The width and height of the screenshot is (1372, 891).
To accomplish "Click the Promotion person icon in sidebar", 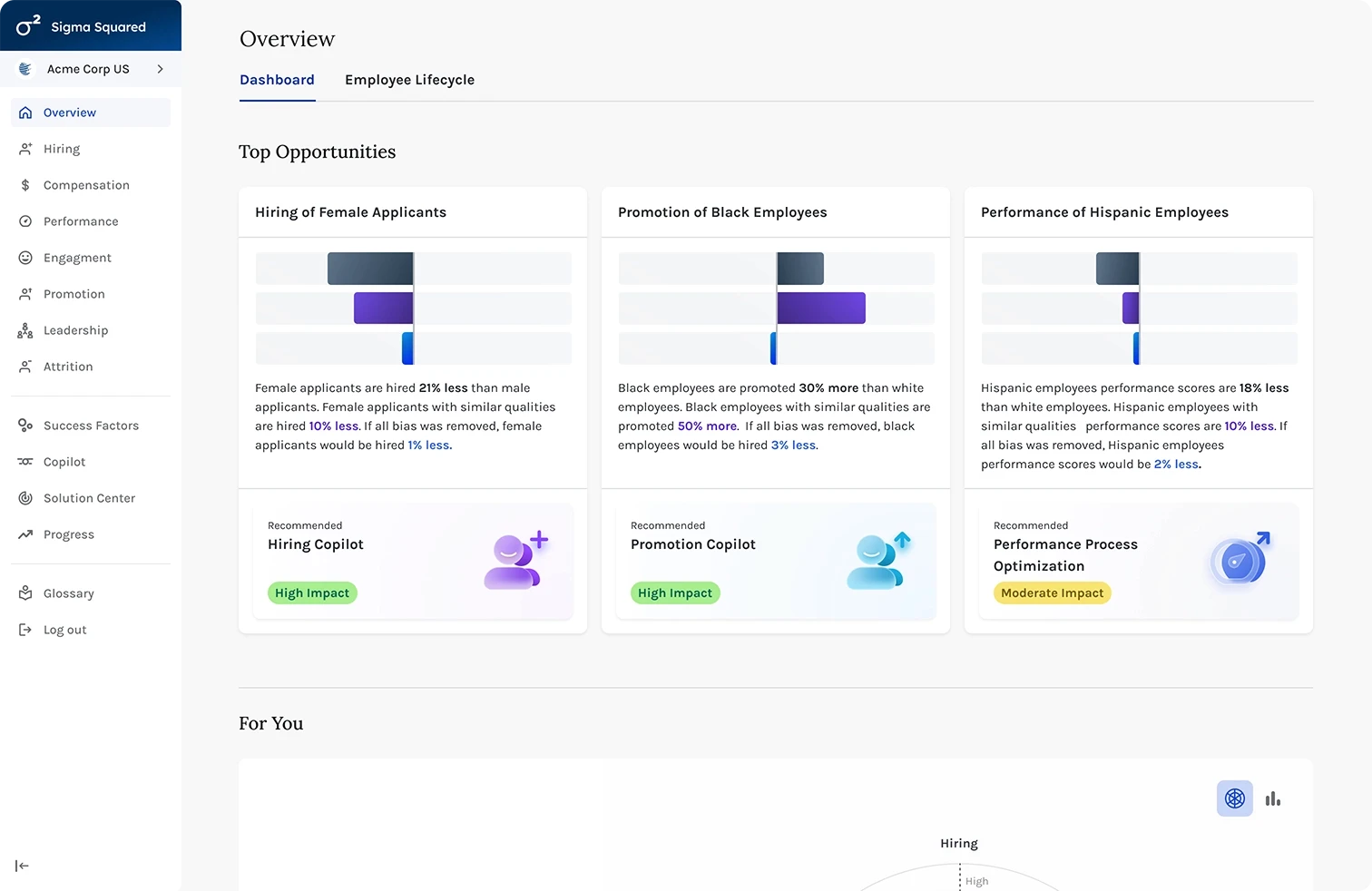I will pyautogui.click(x=25, y=294).
